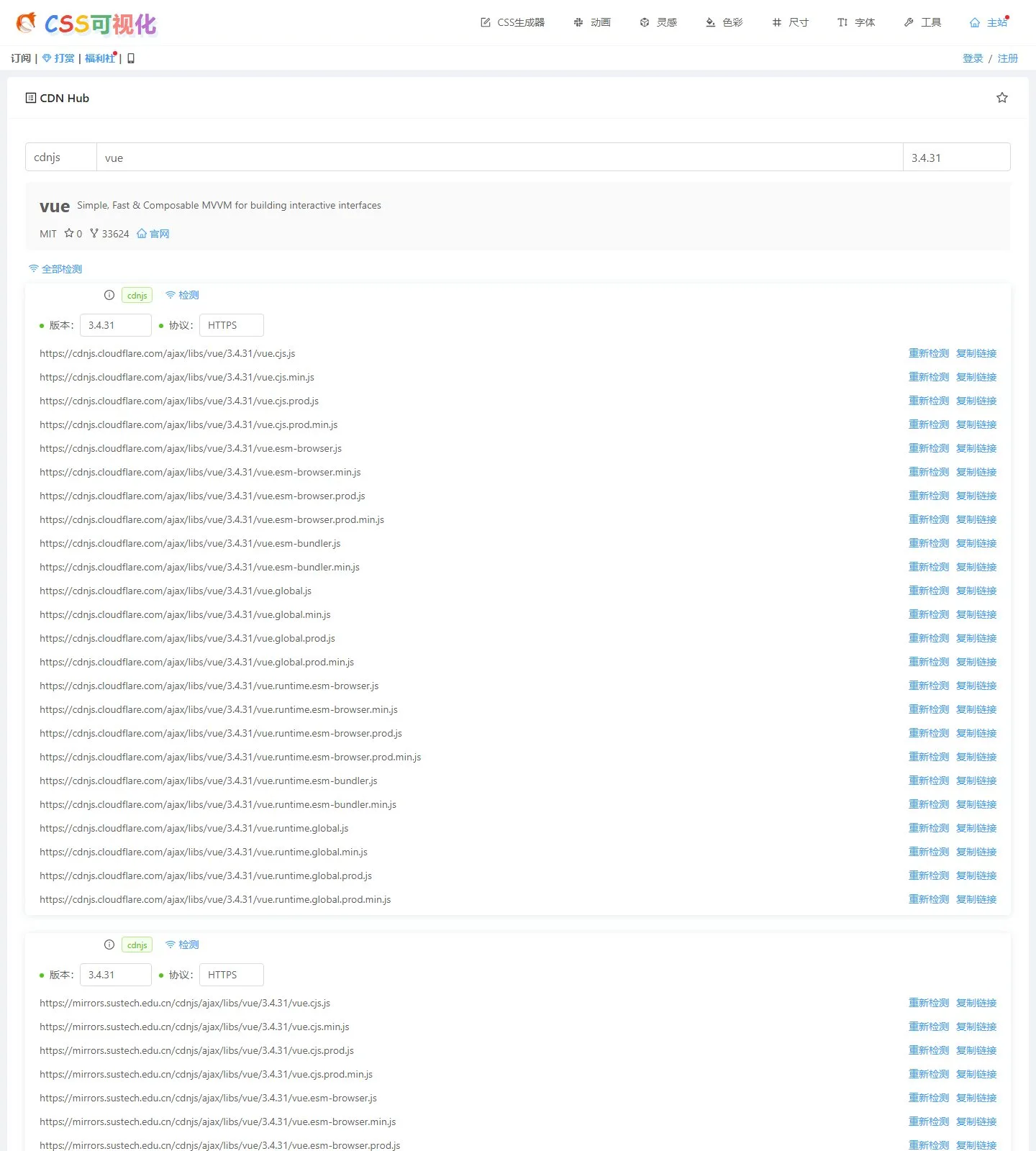1036x1151 pixels.
Task: Go to 主站 home link
Action: click(989, 22)
